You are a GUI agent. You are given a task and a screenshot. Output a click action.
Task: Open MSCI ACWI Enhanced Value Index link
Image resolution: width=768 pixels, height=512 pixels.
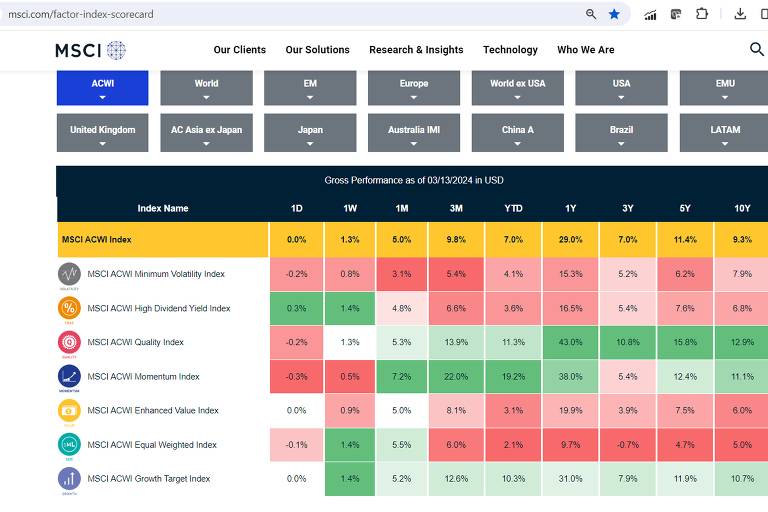(153, 411)
